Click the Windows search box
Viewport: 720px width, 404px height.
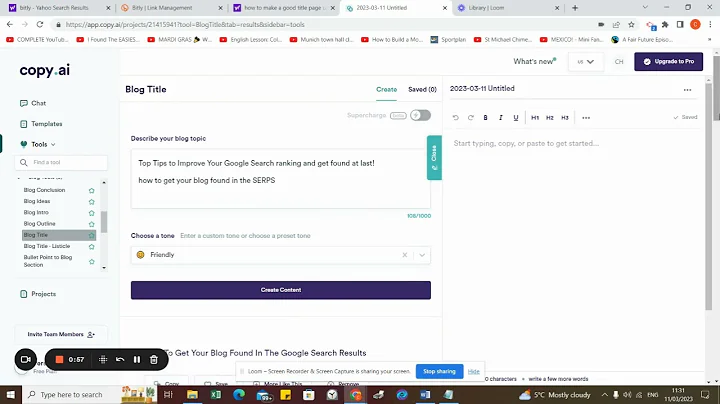(x=70, y=395)
